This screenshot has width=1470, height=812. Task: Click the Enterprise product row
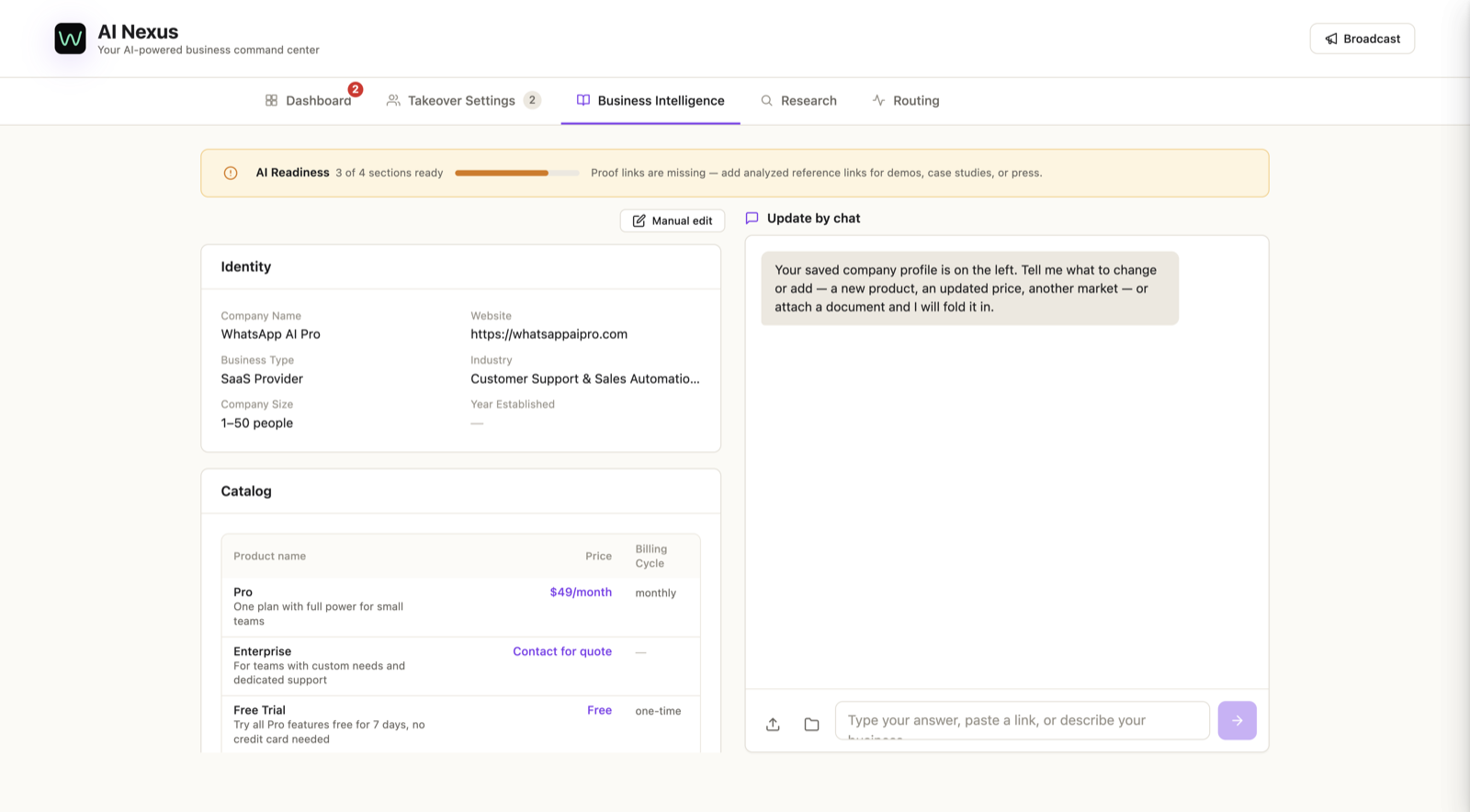[460, 666]
